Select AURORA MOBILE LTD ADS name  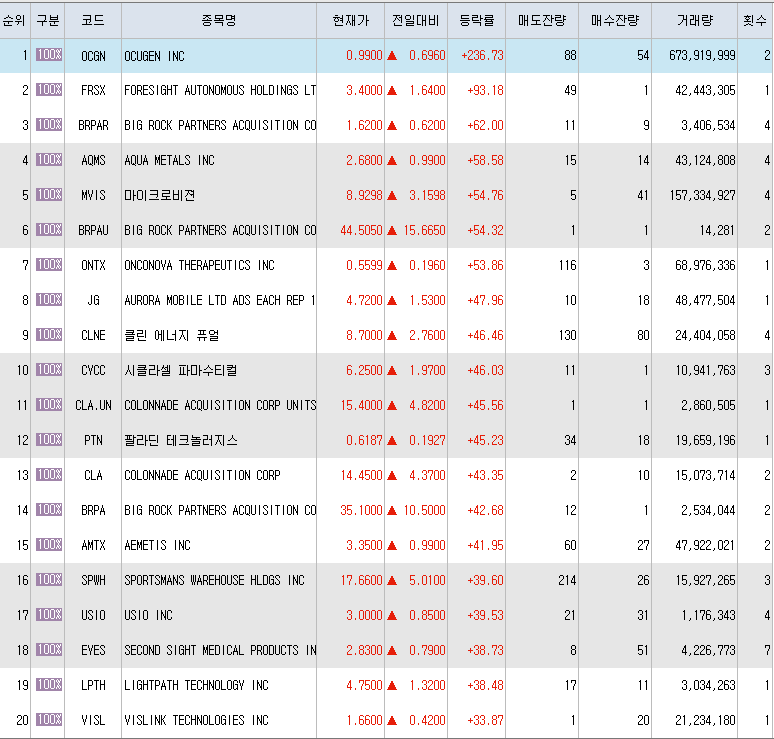(220, 301)
